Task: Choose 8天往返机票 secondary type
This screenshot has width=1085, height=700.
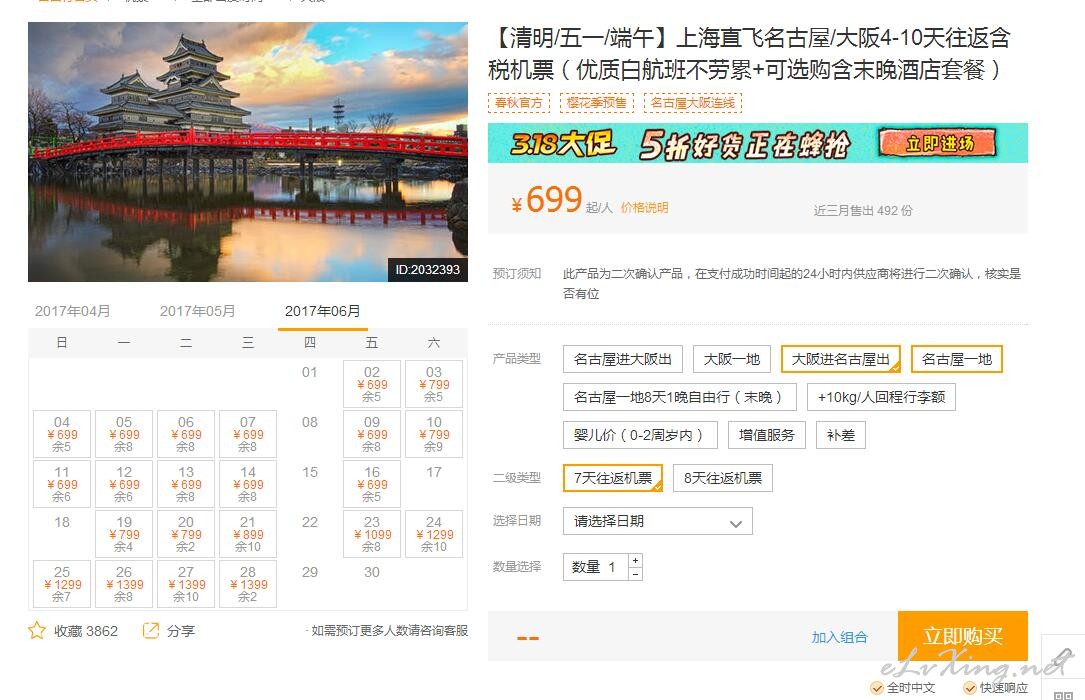Action: [722, 478]
